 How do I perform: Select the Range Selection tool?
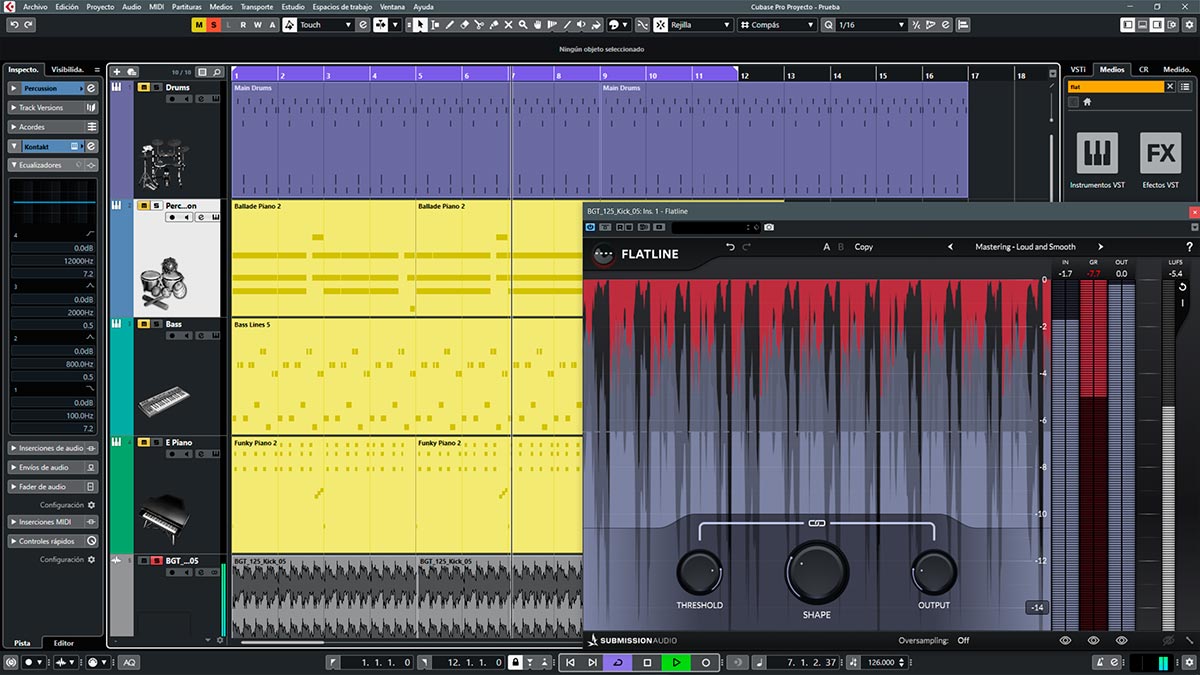[x=435, y=24]
